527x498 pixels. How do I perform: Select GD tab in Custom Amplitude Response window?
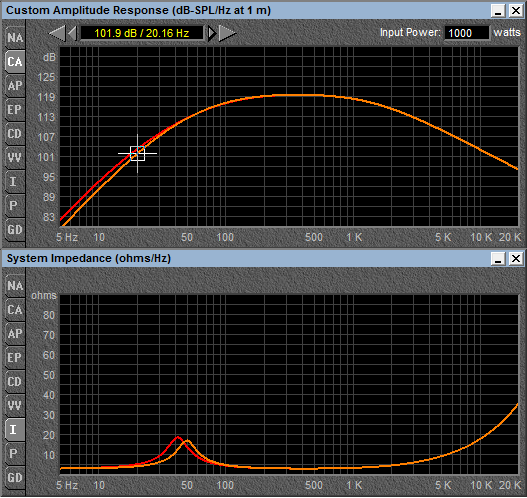pyautogui.click(x=15, y=230)
